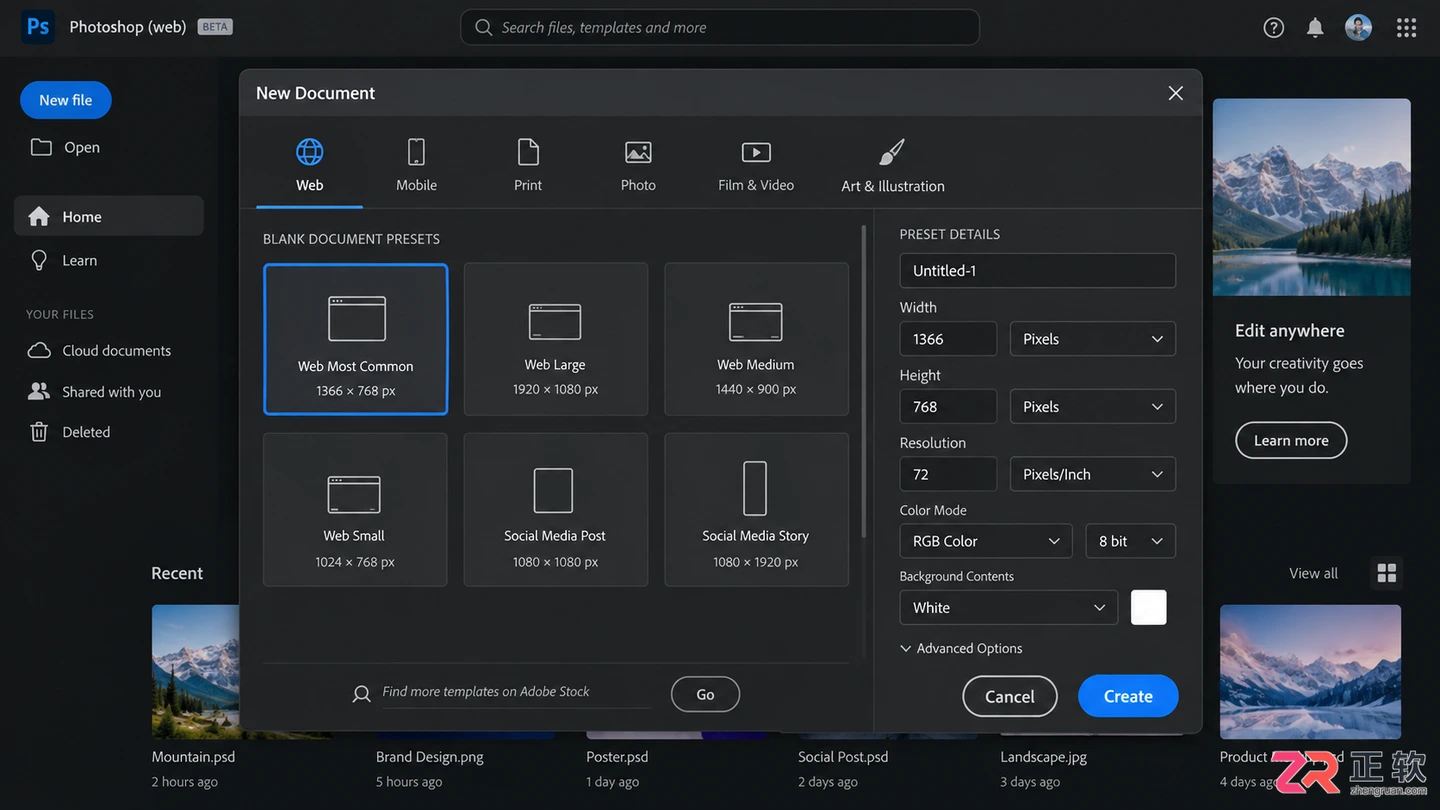Select the Web Large preset icon
1440x810 pixels.
point(555,322)
